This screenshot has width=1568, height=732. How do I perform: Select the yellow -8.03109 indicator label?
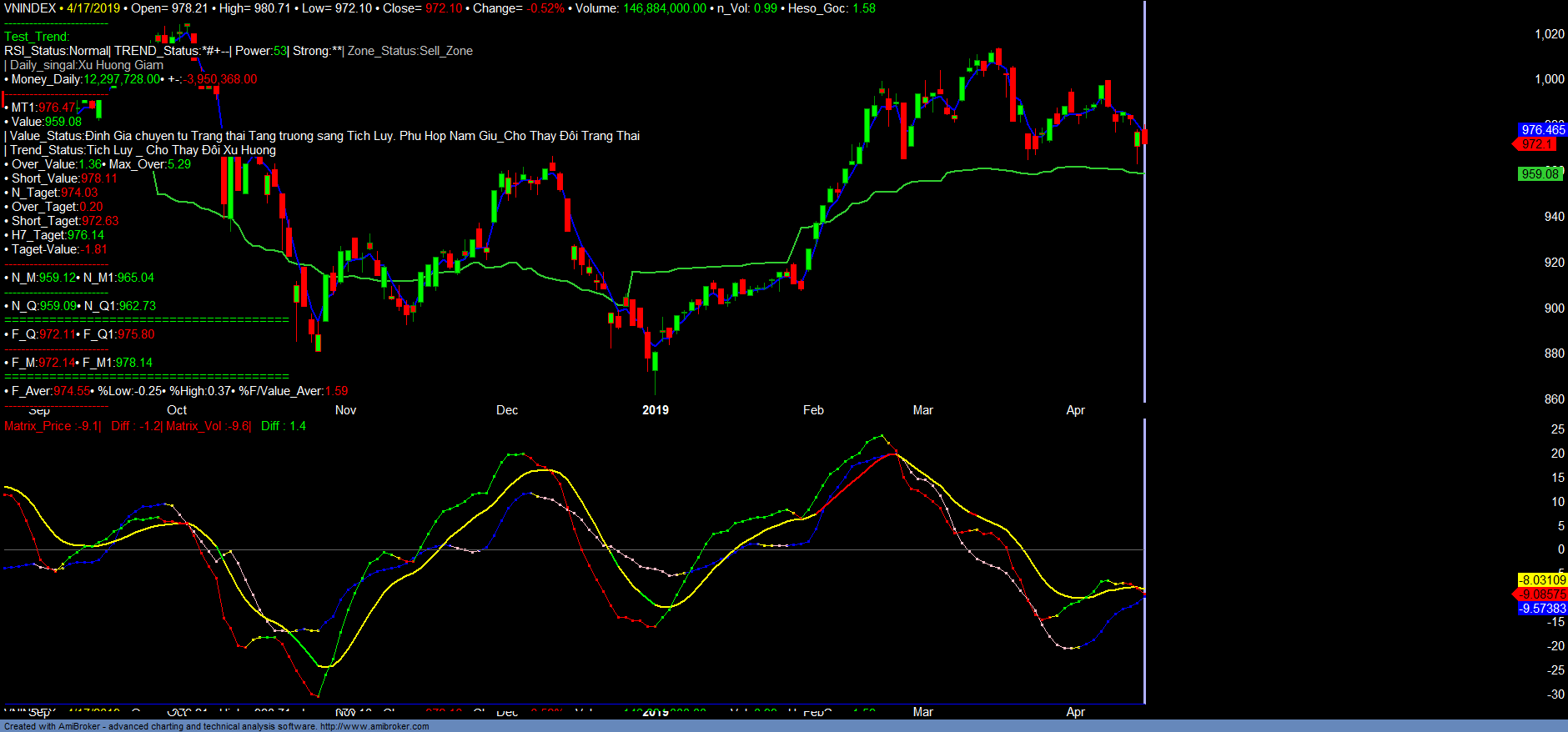click(x=1542, y=580)
